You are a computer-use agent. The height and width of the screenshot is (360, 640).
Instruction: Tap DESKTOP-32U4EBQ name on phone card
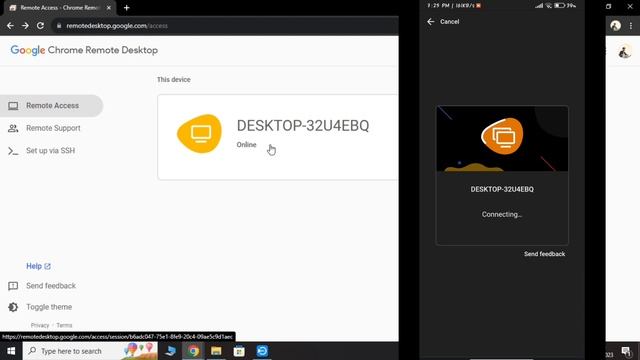coord(502,189)
